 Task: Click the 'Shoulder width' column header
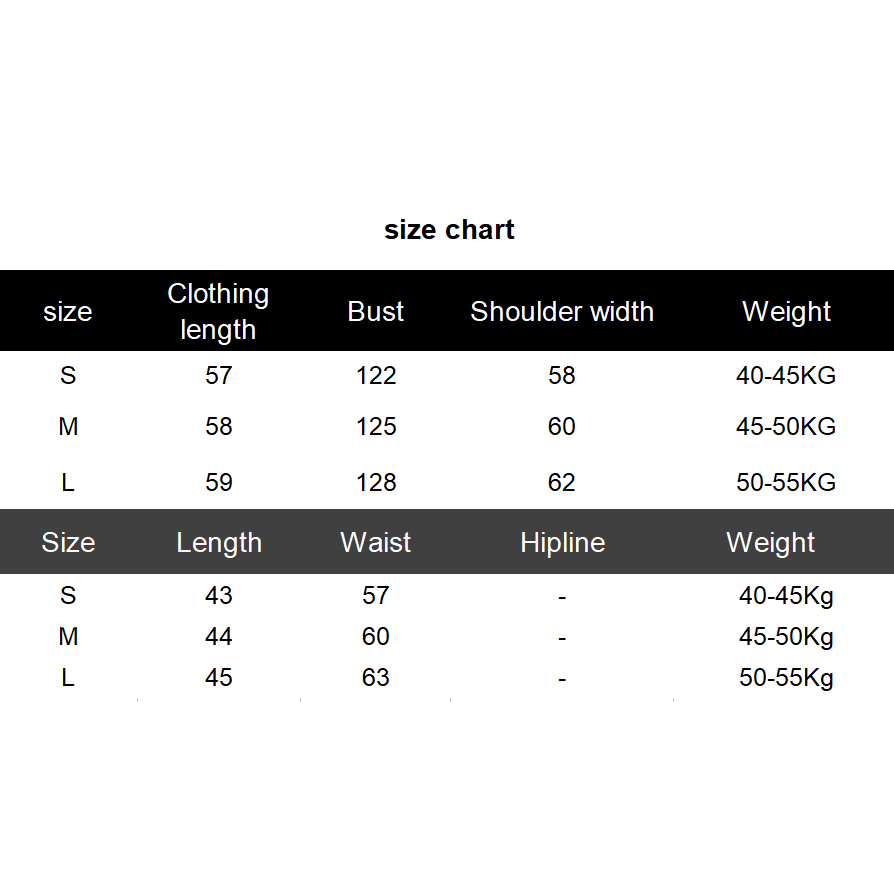[x=562, y=311]
